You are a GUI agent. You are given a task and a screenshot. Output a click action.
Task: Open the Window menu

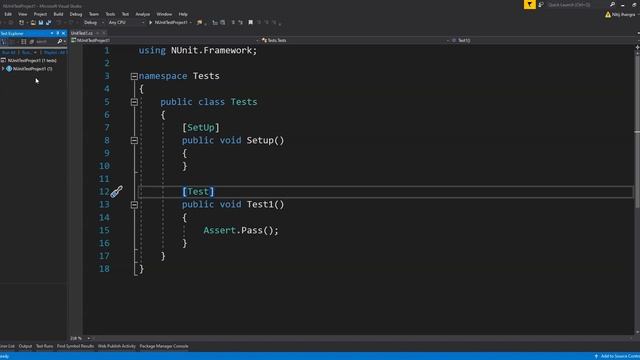pyautogui.click(x=164, y=14)
